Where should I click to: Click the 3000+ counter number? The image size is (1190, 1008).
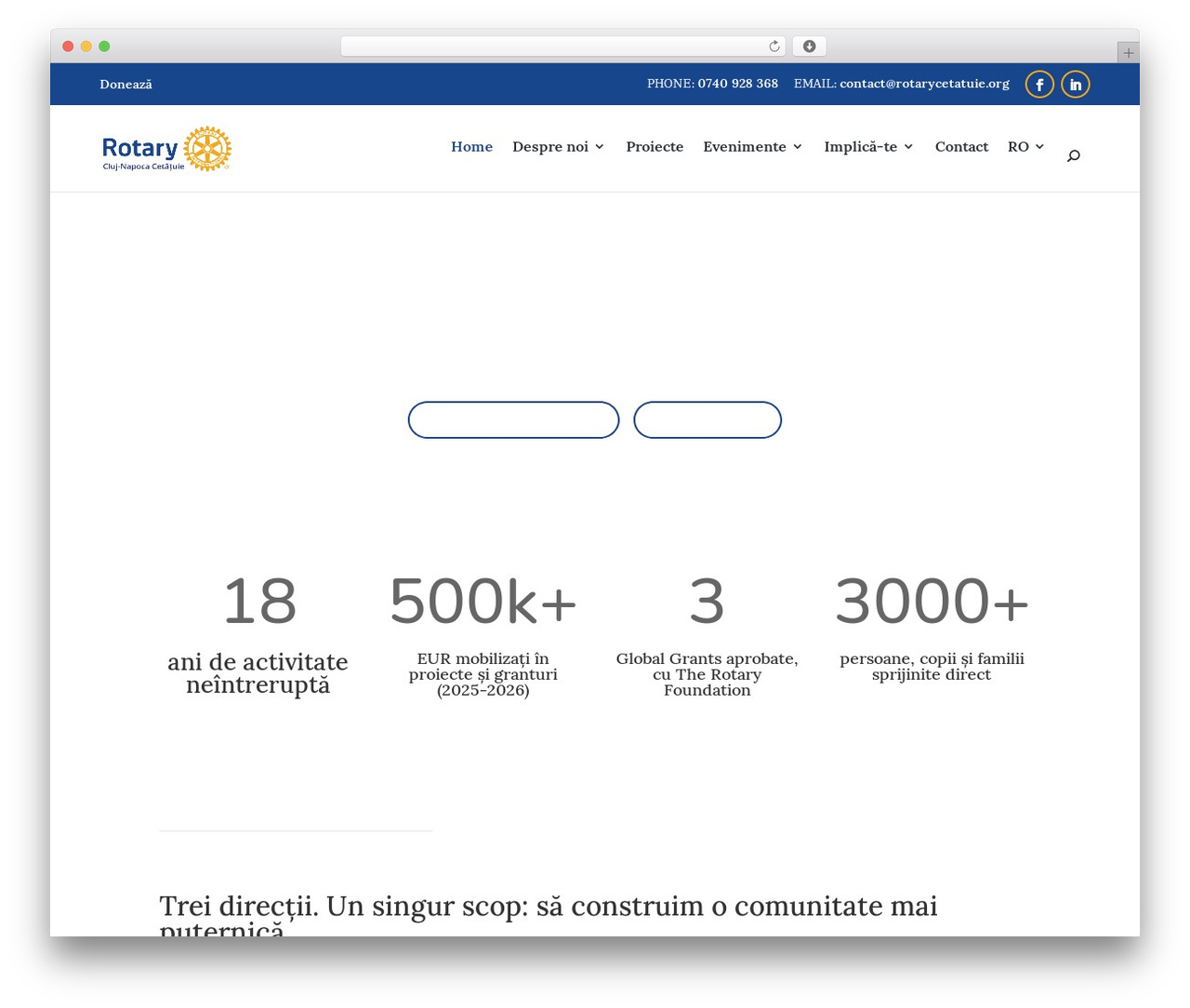(932, 602)
